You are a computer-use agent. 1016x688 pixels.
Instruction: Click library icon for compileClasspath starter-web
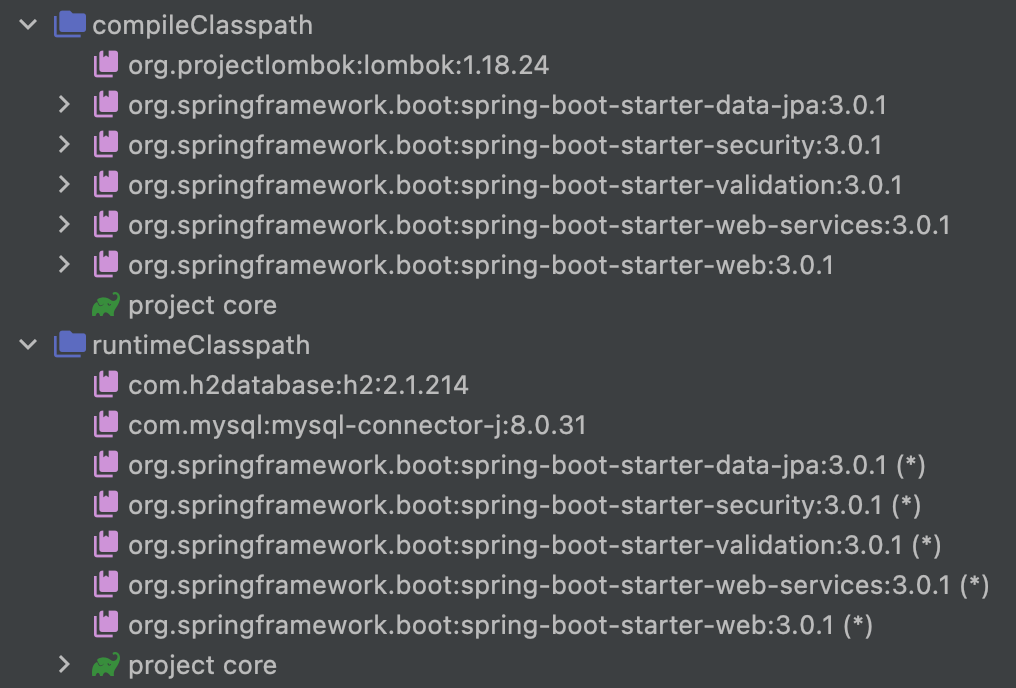(106, 264)
